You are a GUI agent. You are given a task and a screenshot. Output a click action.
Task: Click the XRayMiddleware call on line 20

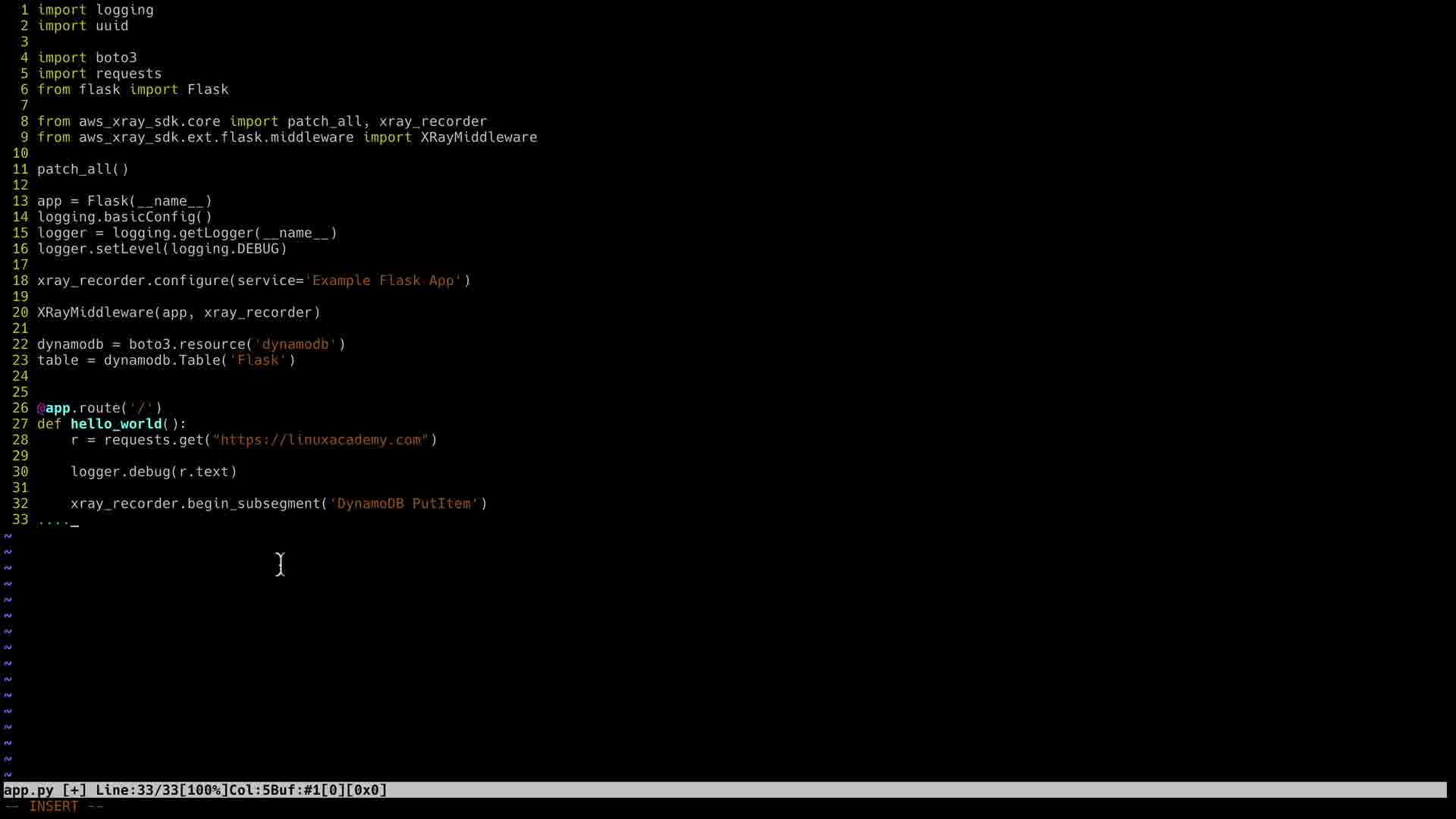click(x=95, y=312)
